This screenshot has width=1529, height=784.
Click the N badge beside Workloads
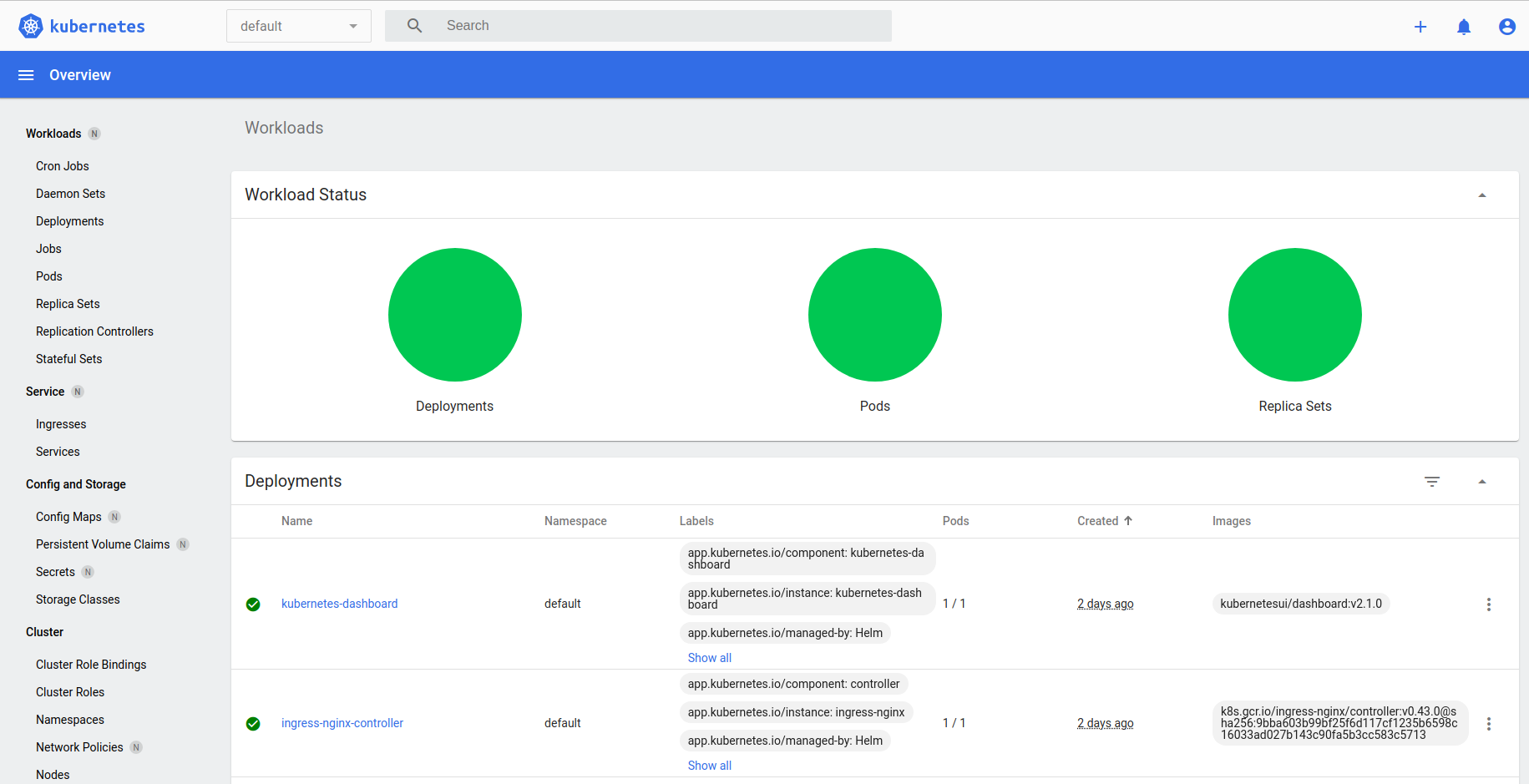coord(94,134)
